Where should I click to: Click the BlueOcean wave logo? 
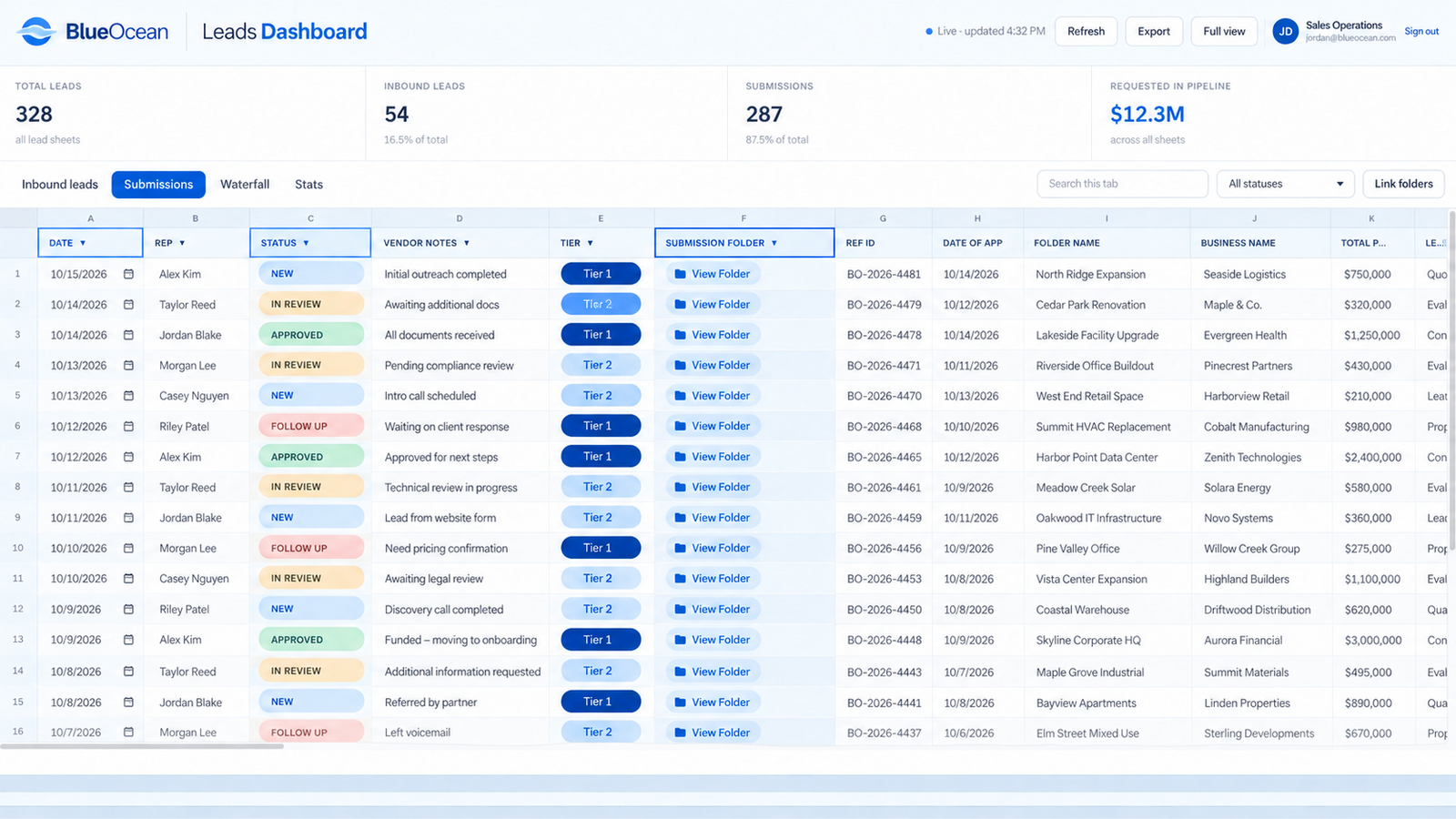coord(37,31)
